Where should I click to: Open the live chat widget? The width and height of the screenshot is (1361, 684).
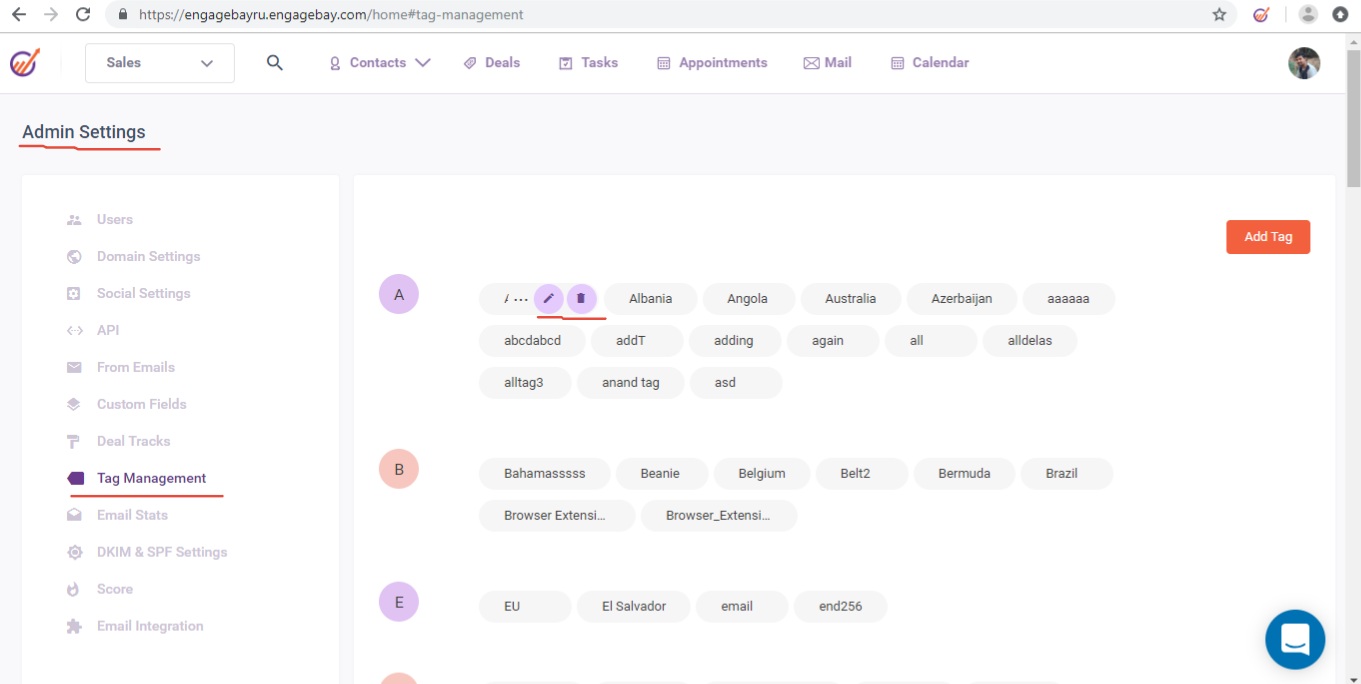pos(1294,639)
